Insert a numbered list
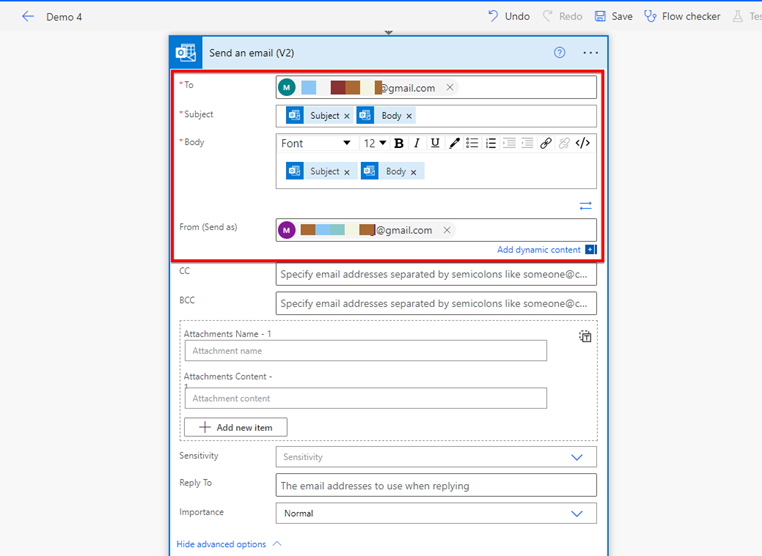Screen dimensions: 762x556 pos(491,143)
